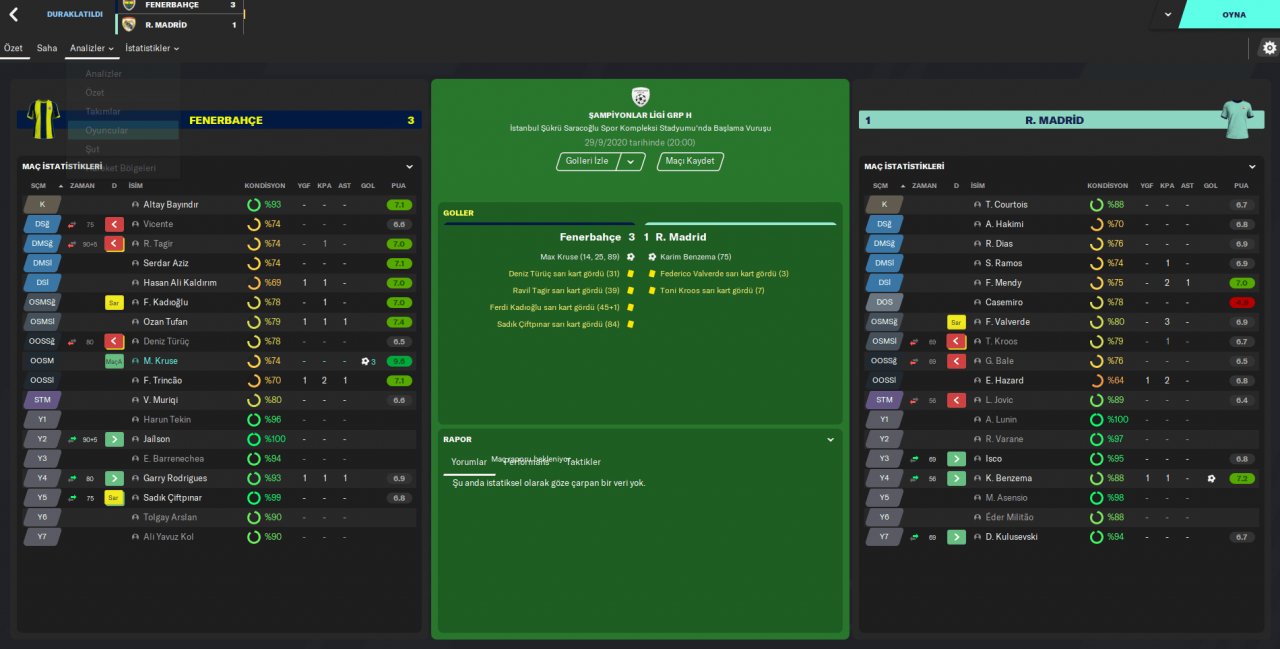Open M. Kruse player name link
This screenshot has height=649, width=1280.
[160, 361]
